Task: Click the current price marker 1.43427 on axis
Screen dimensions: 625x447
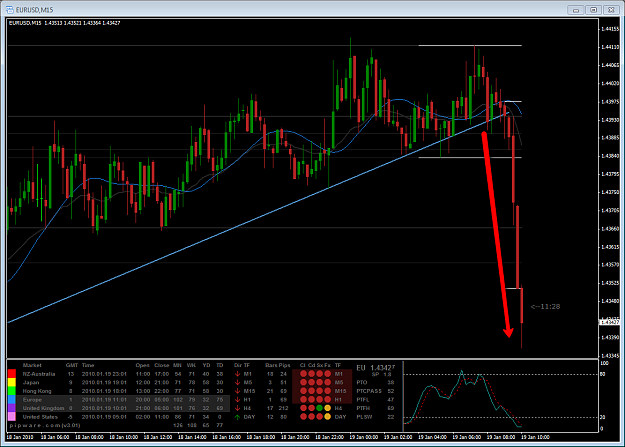Action: point(610,322)
